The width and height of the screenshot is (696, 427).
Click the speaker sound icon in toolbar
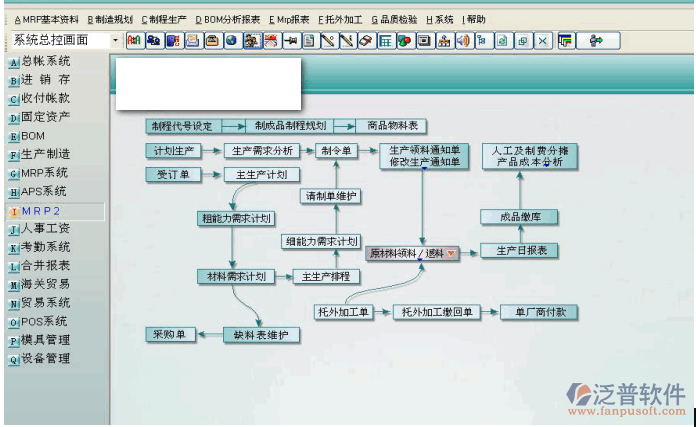pos(462,41)
